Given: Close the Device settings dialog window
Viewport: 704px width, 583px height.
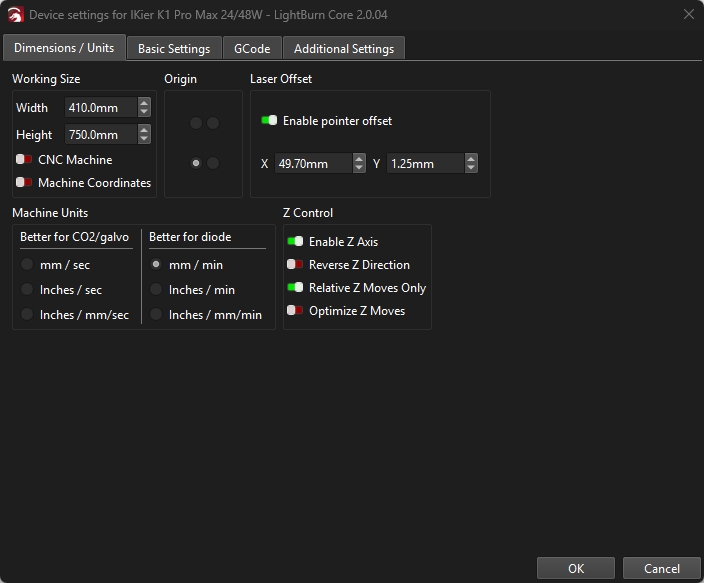Looking at the screenshot, I should click(x=688, y=15).
